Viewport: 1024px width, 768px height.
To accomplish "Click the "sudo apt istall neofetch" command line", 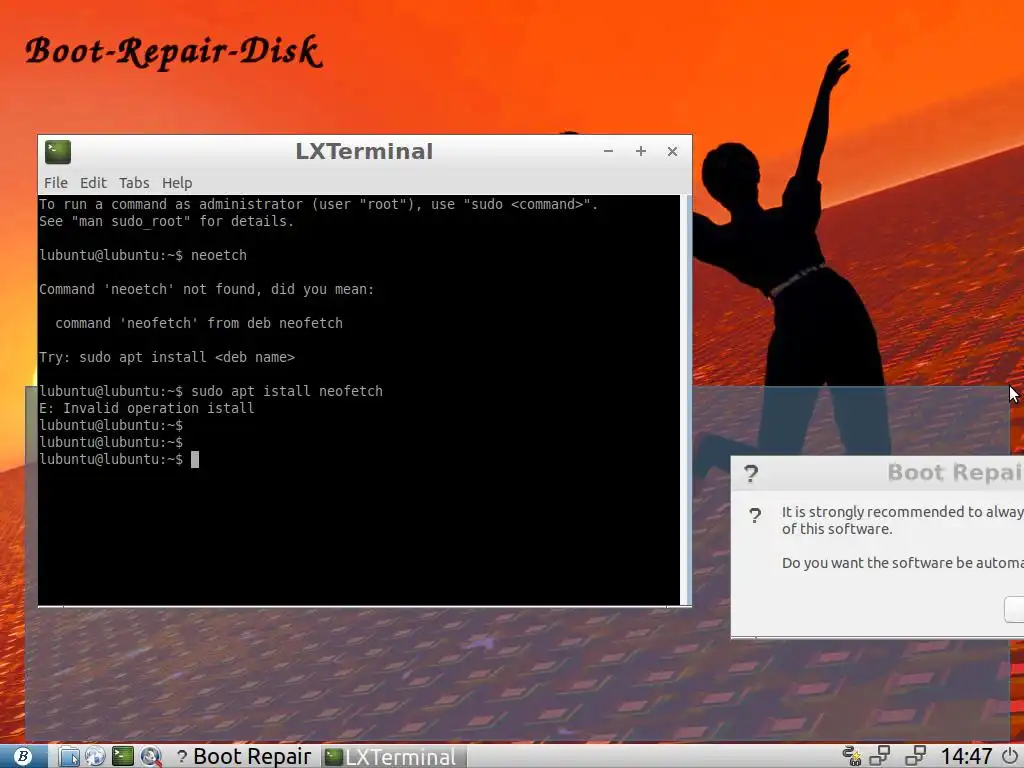I will point(211,391).
